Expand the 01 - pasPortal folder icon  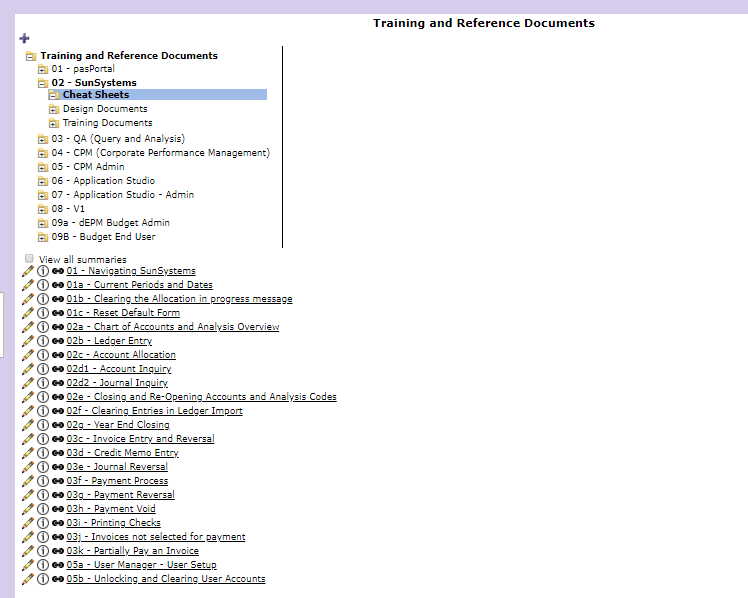tap(42, 70)
